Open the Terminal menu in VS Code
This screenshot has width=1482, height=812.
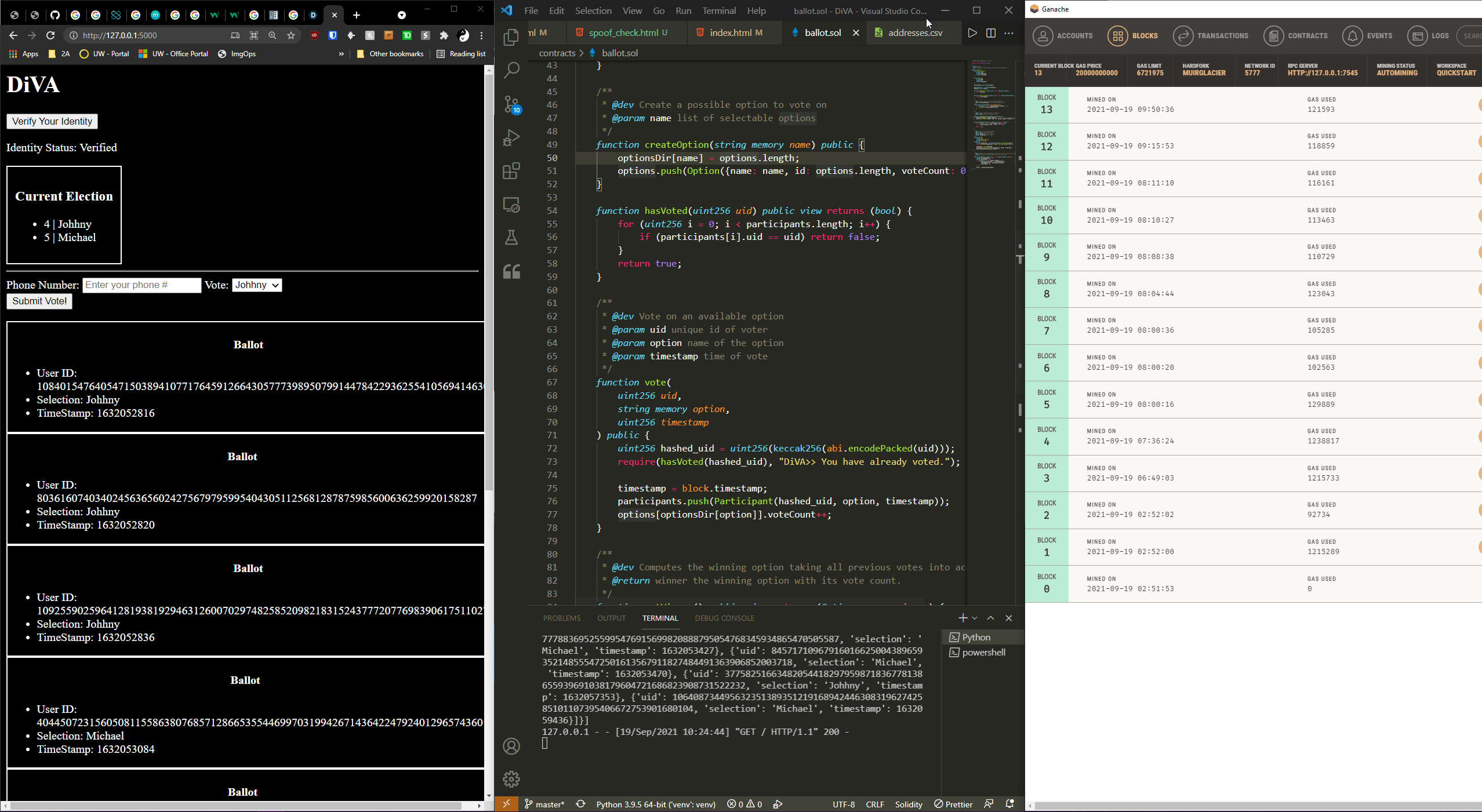click(x=718, y=10)
